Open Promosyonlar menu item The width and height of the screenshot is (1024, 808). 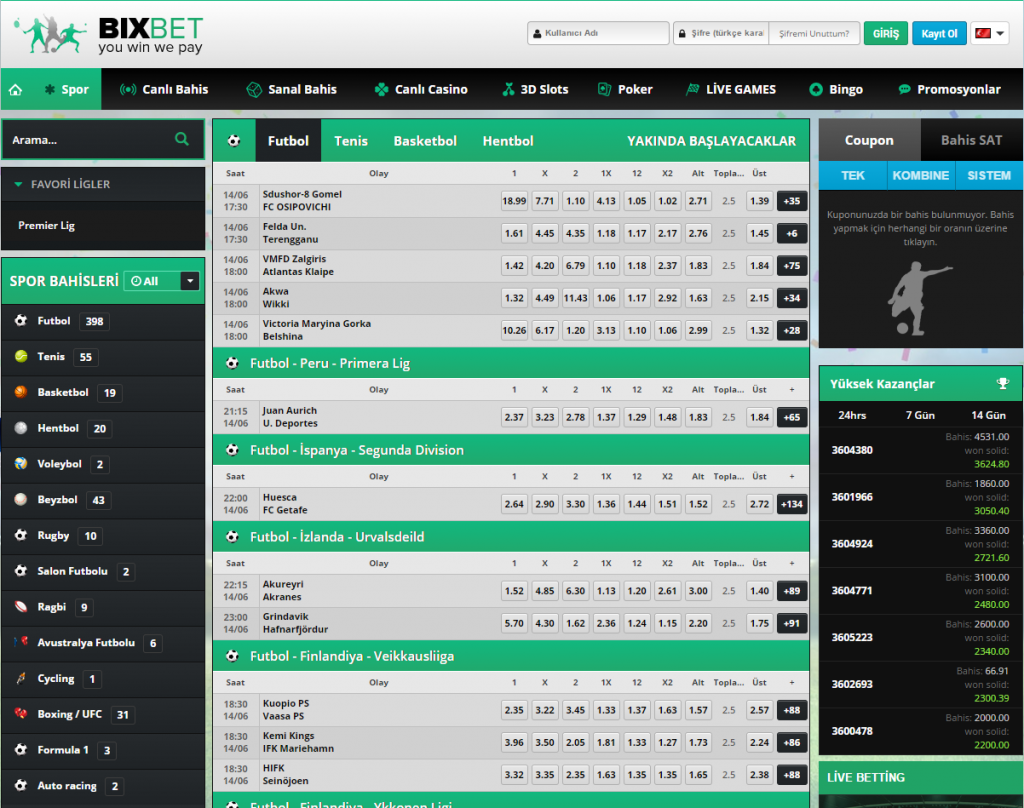pos(950,89)
